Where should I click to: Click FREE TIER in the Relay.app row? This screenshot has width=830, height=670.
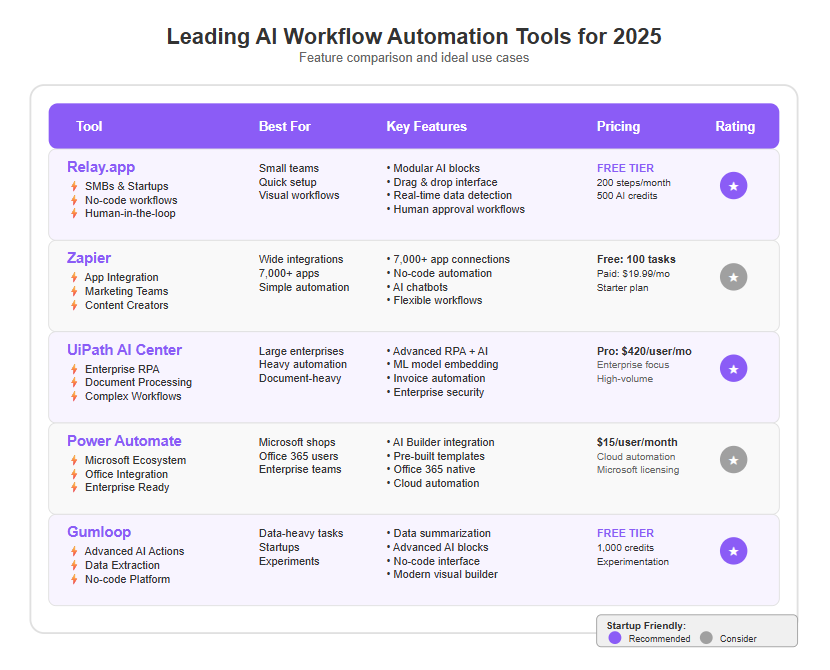pyautogui.click(x=625, y=168)
